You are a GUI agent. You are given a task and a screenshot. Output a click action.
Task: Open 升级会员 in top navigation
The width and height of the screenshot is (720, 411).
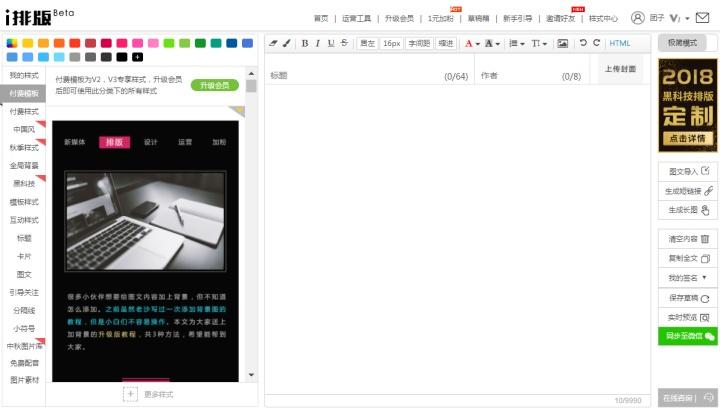tap(399, 18)
